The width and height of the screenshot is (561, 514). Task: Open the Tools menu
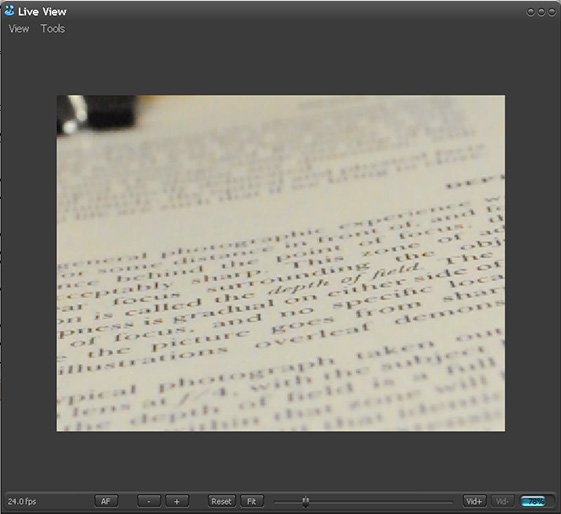point(53,29)
